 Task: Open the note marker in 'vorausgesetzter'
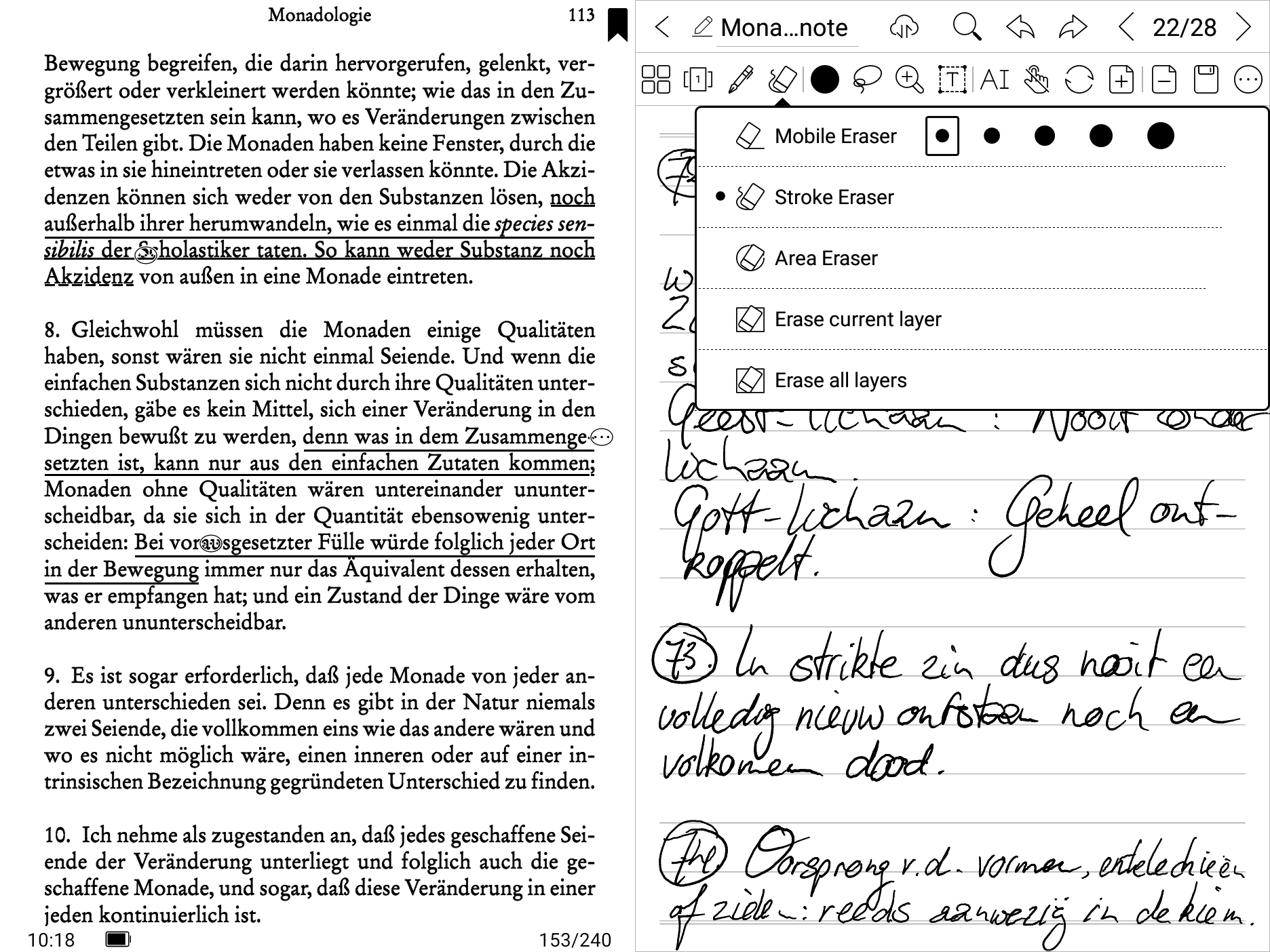coord(212,544)
